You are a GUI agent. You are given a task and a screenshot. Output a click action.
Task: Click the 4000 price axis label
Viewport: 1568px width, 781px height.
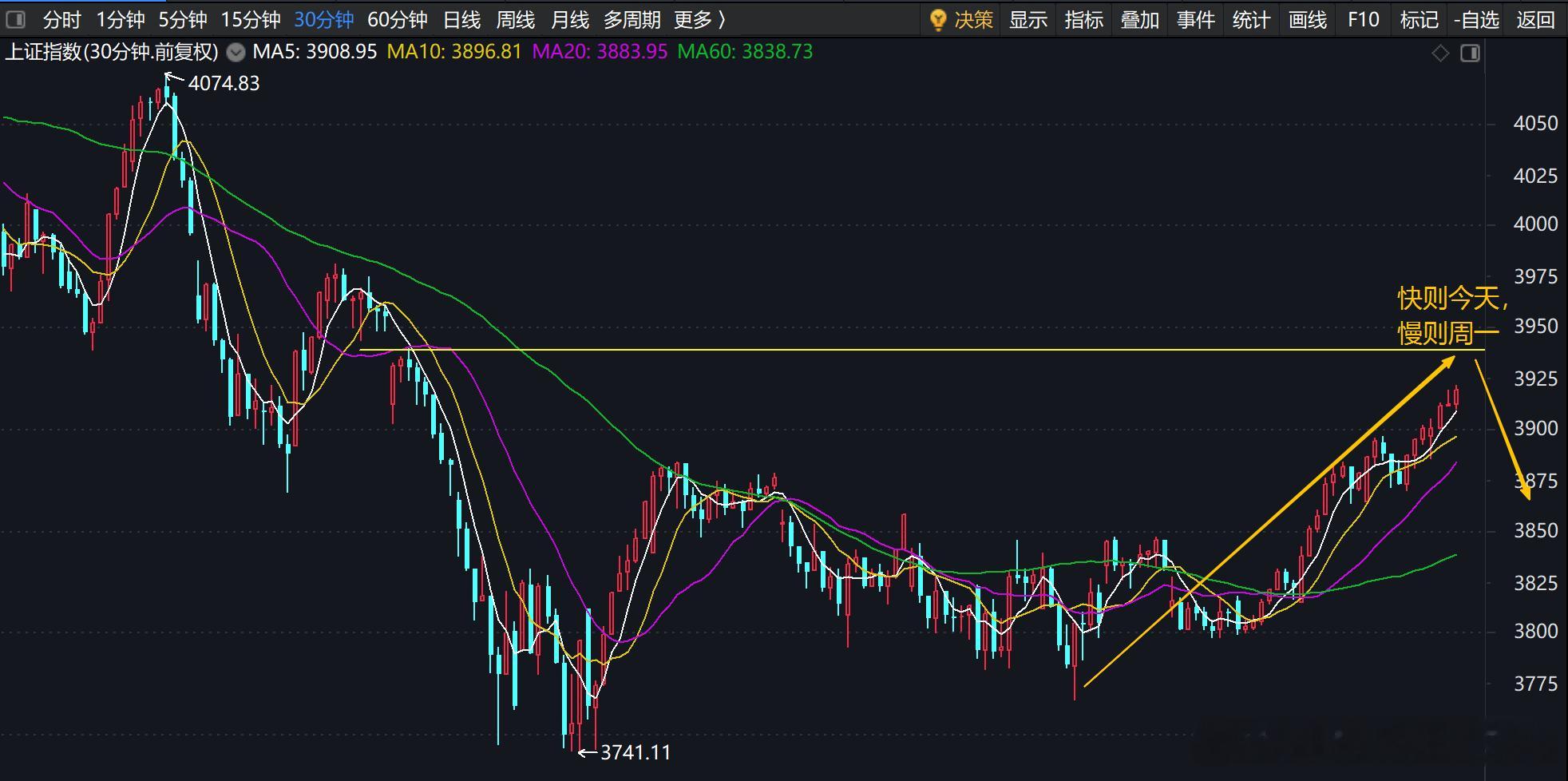click(1535, 224)
